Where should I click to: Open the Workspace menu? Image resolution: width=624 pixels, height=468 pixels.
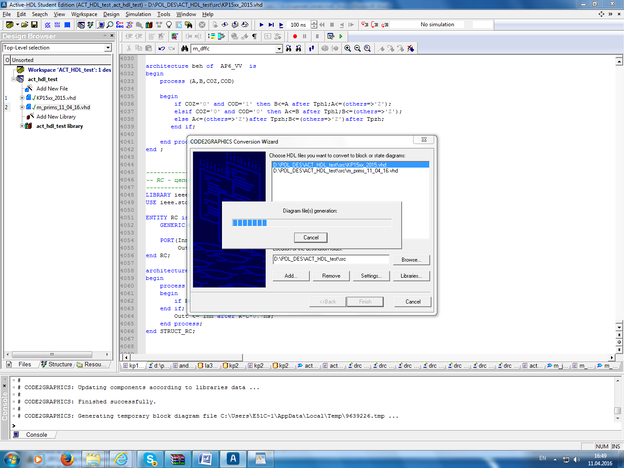tap(85, 15)
